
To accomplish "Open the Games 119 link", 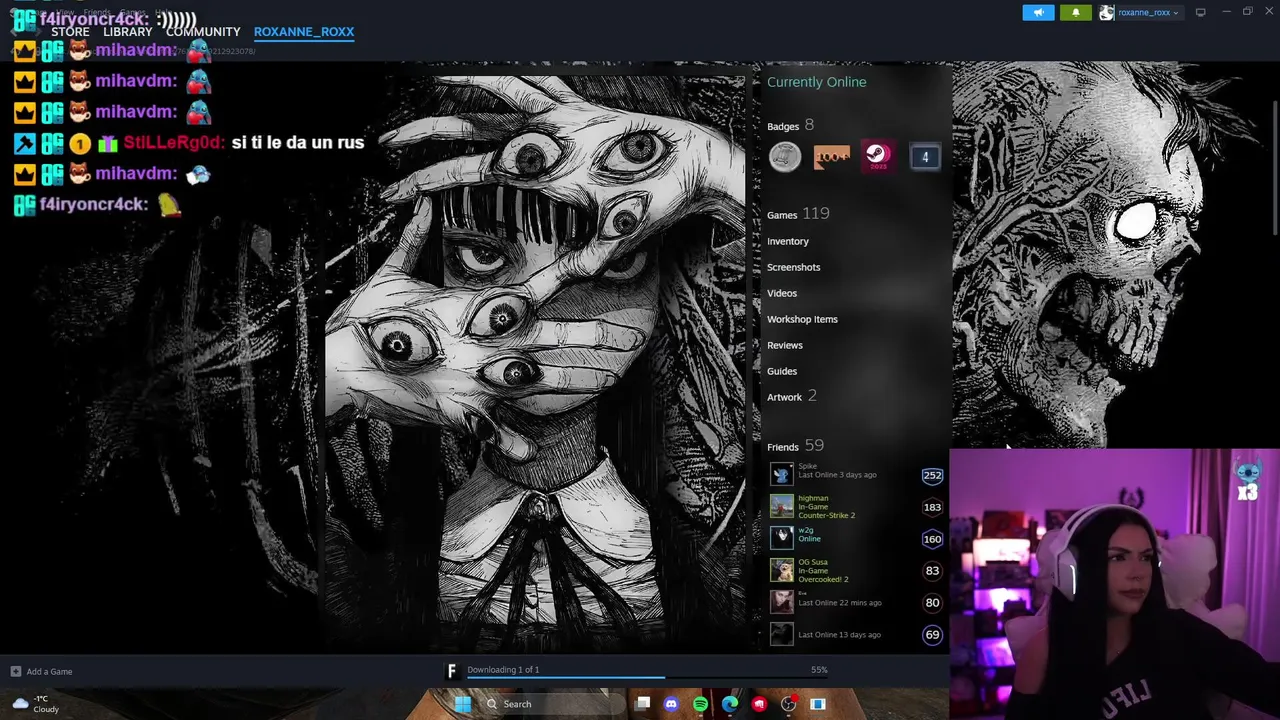I will point(798,214).
